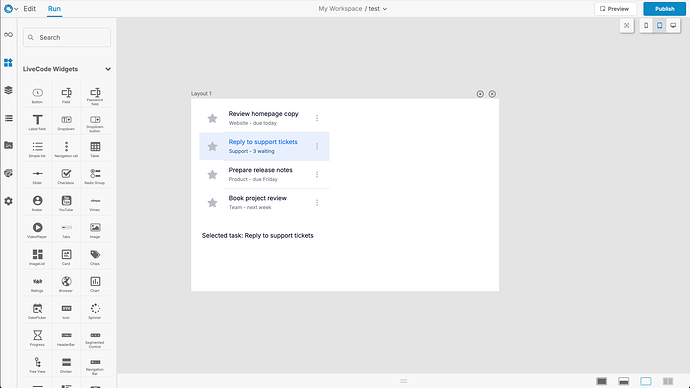The width and height of the screenshot is (690, 388).
Task: Select the Table widget
Action: point(95,149)
